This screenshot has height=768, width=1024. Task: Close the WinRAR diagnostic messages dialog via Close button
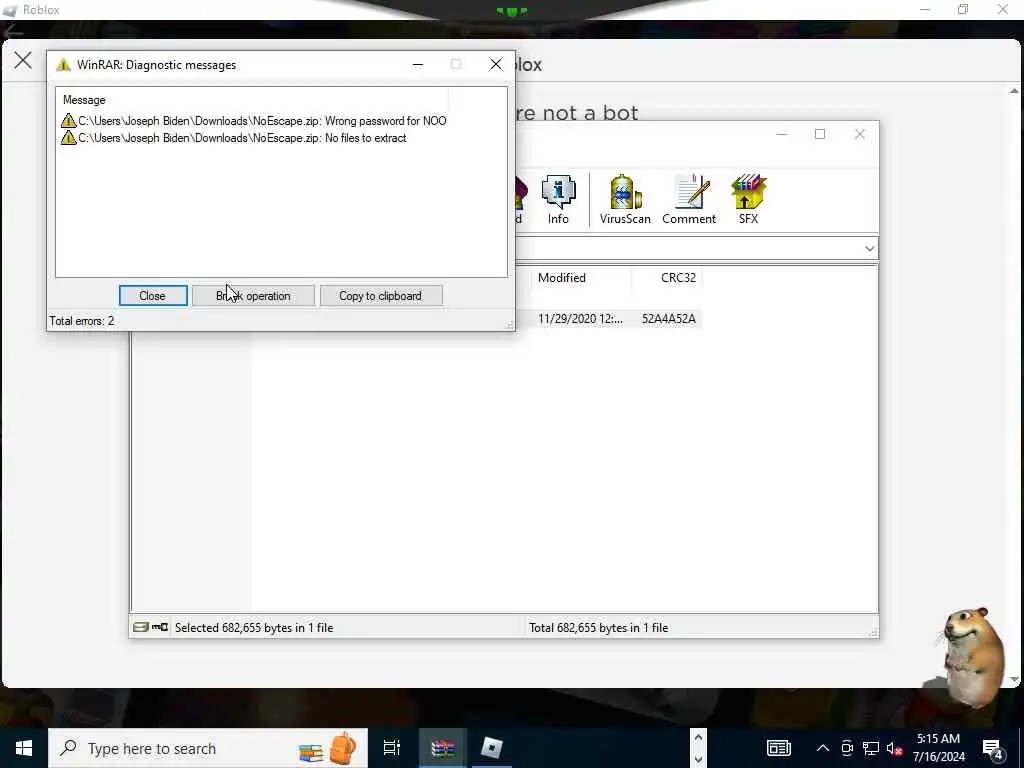(x=153, y=296)
